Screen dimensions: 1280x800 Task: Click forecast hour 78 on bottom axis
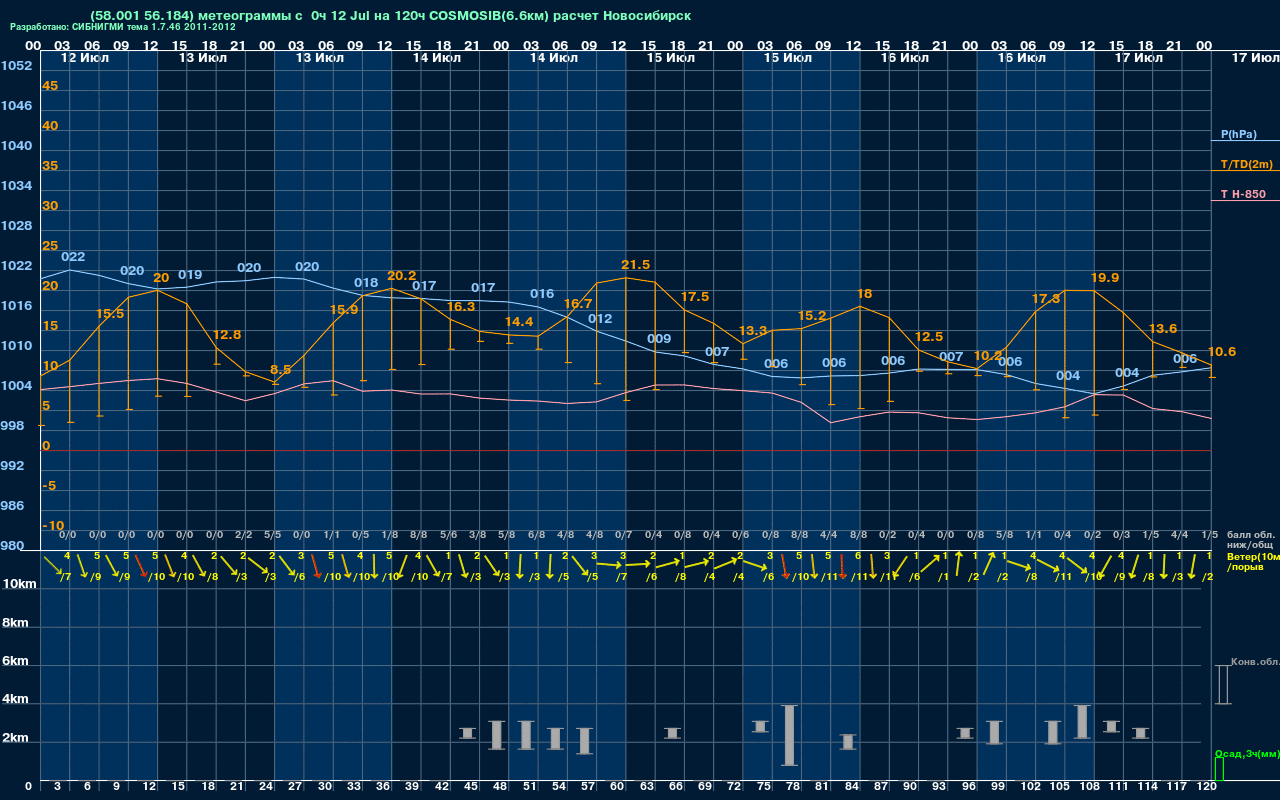[793, 787]
